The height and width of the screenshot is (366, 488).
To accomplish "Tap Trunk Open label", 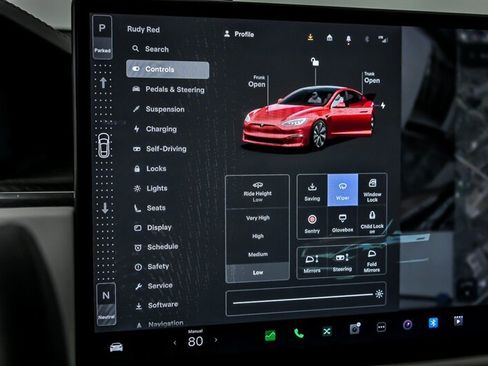I will (372, 78).
